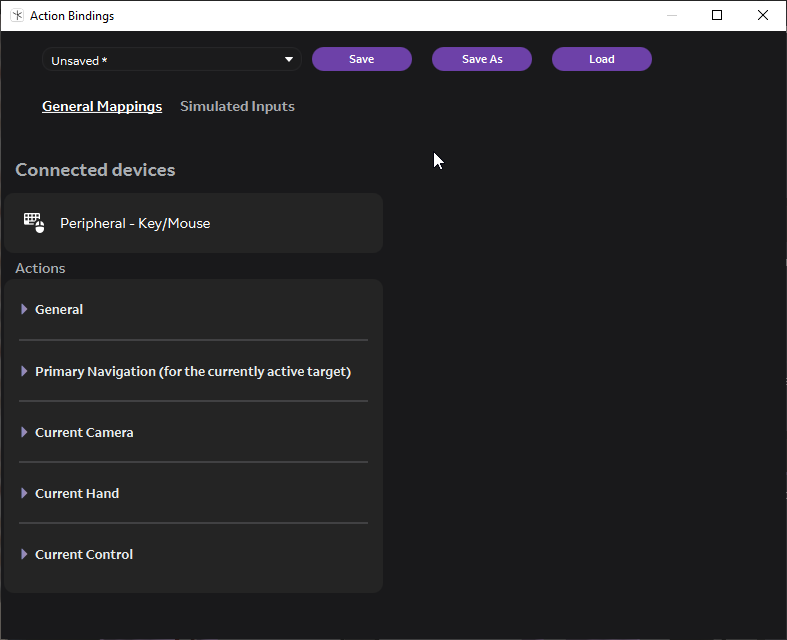The width and height of the screenshot is (787, 640).
Task: Maximize the Action Bindings window
Action: pyautogui.click(x=717, y=15)
